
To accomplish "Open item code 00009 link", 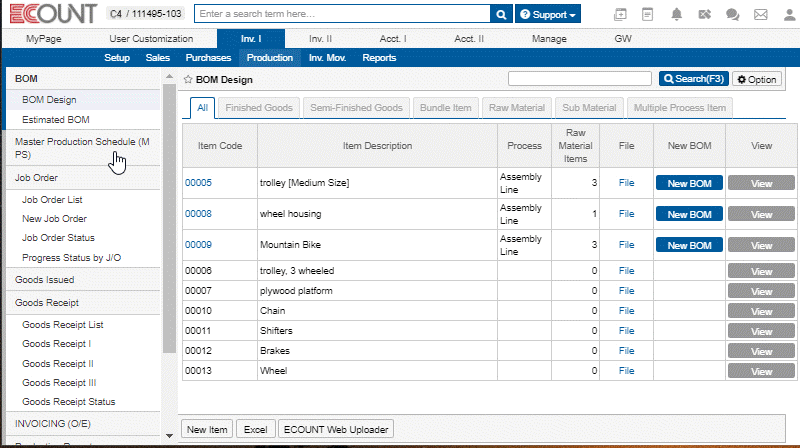I will click(198, 245).
